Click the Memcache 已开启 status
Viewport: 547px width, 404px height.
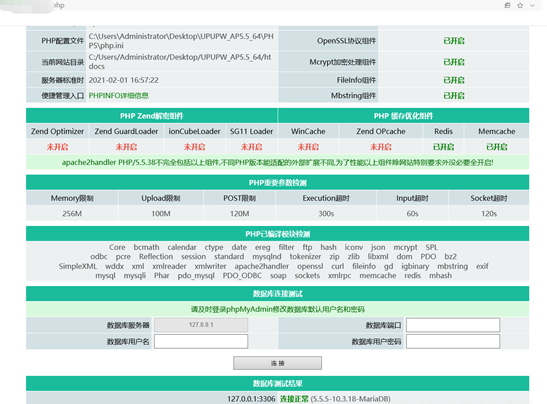coord(497,147)
